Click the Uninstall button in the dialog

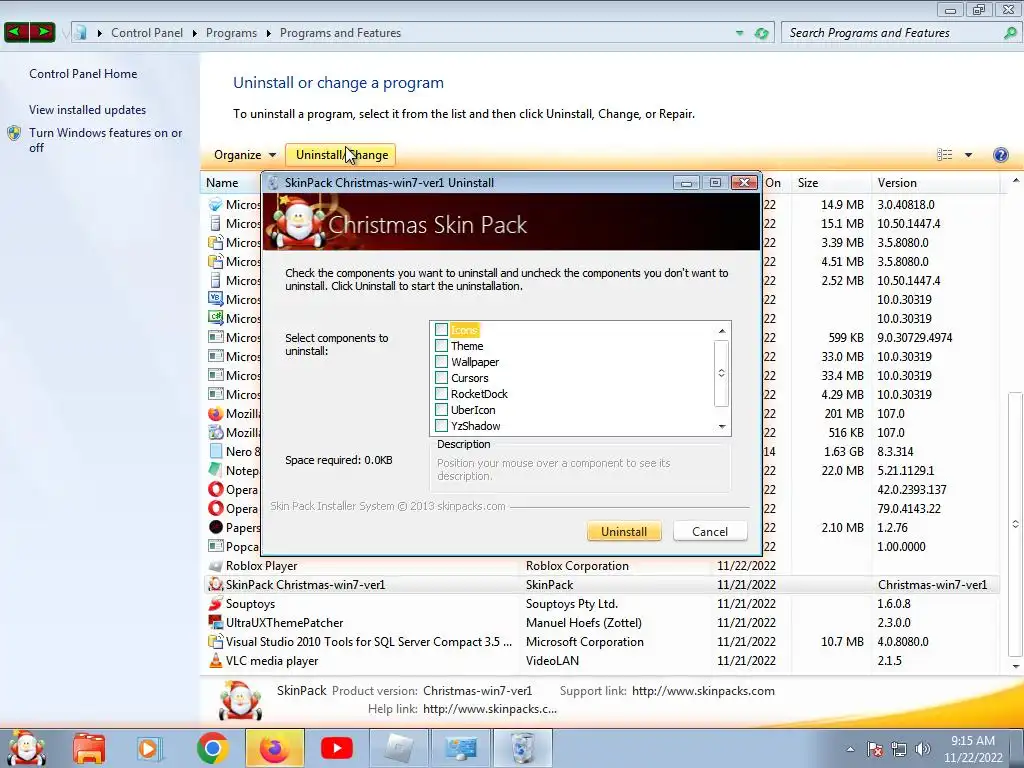624,532
